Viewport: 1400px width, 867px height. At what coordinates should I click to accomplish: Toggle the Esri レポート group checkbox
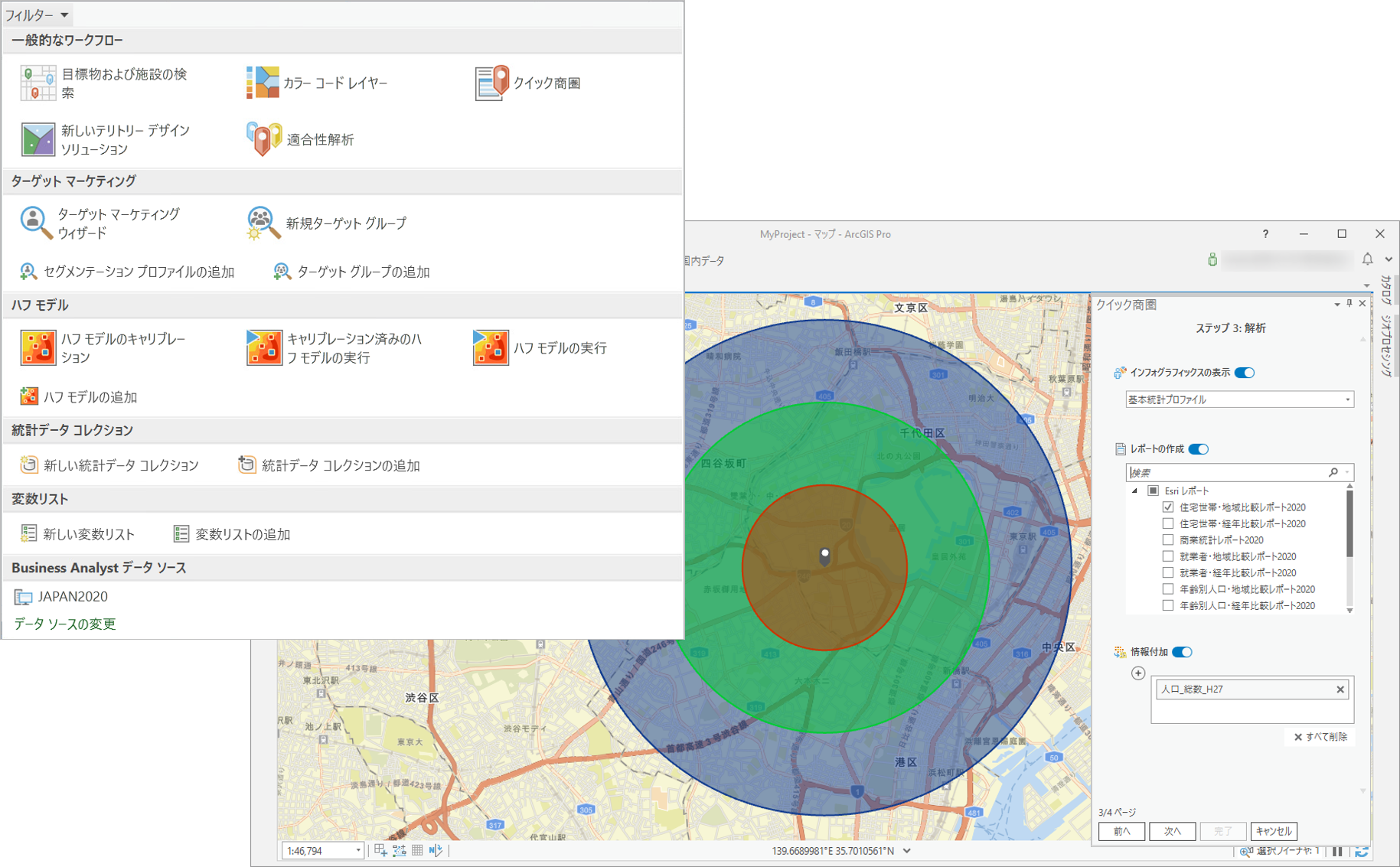(x=1153, y=491)
